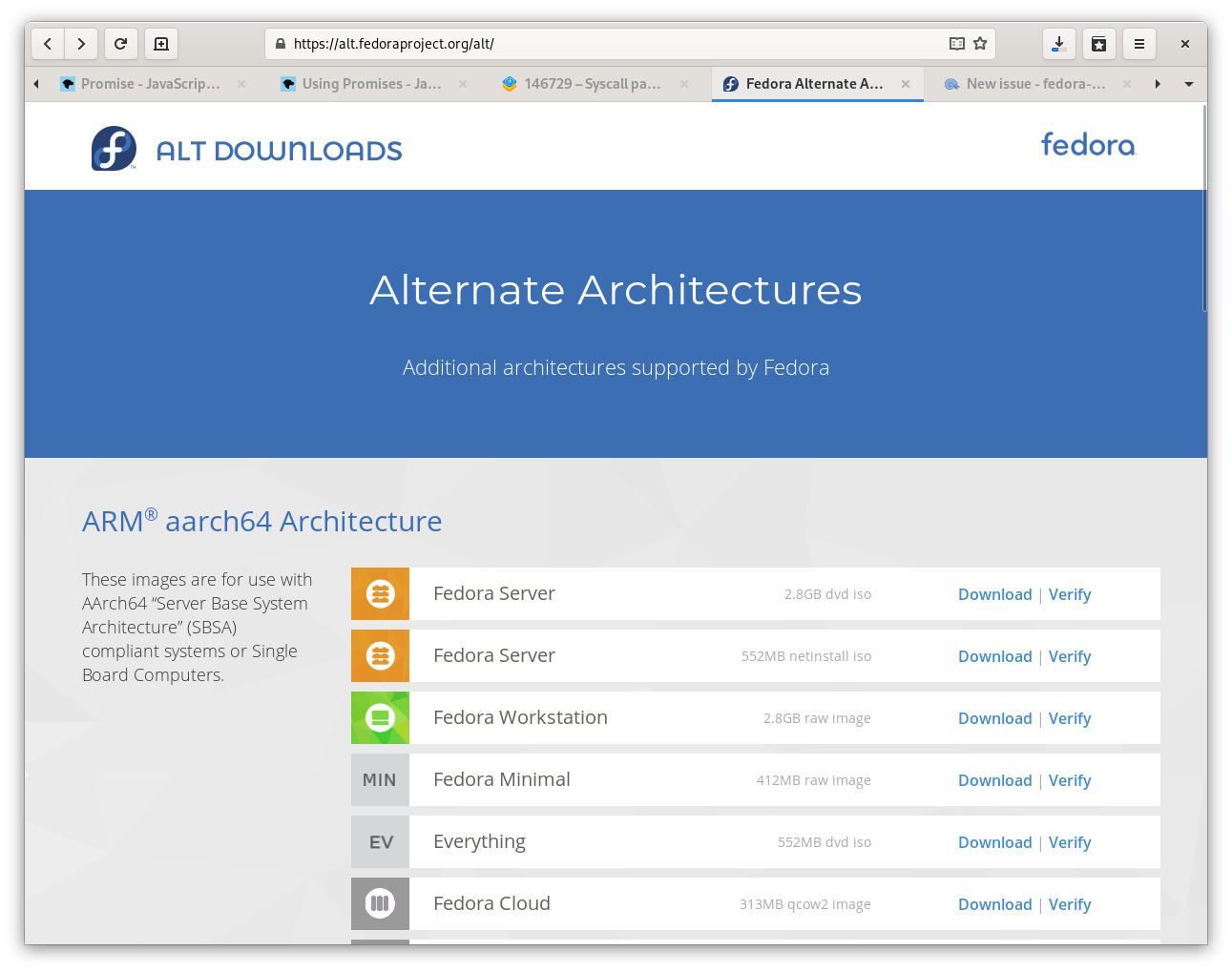
Task: Click the 'Everything' row title
Action: coord(479,841)
